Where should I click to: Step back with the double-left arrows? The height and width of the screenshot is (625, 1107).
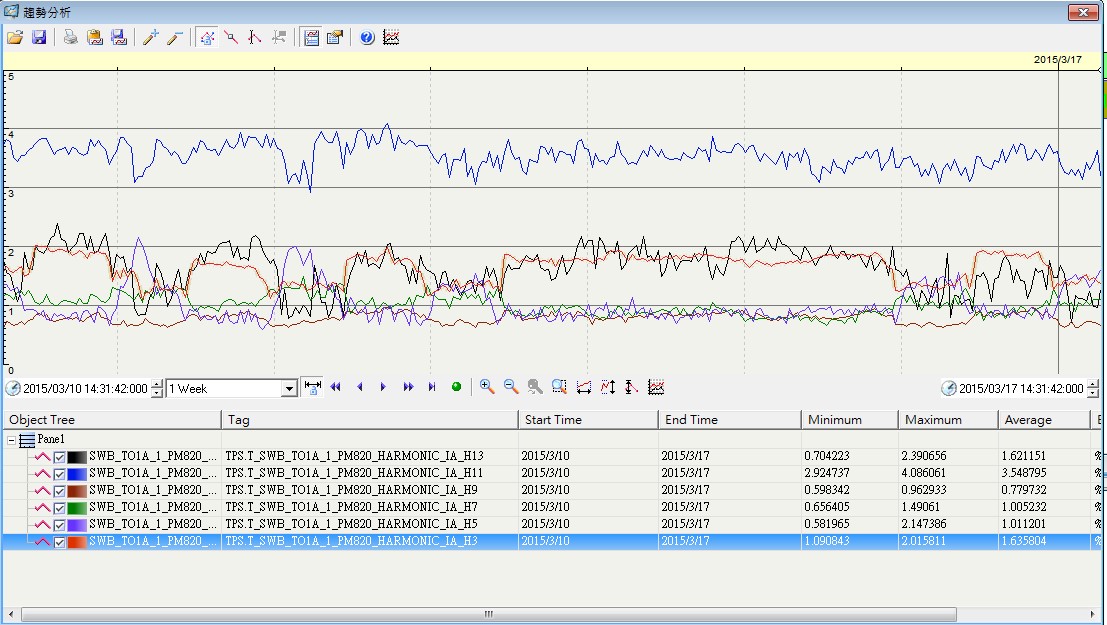coord(336,387)
